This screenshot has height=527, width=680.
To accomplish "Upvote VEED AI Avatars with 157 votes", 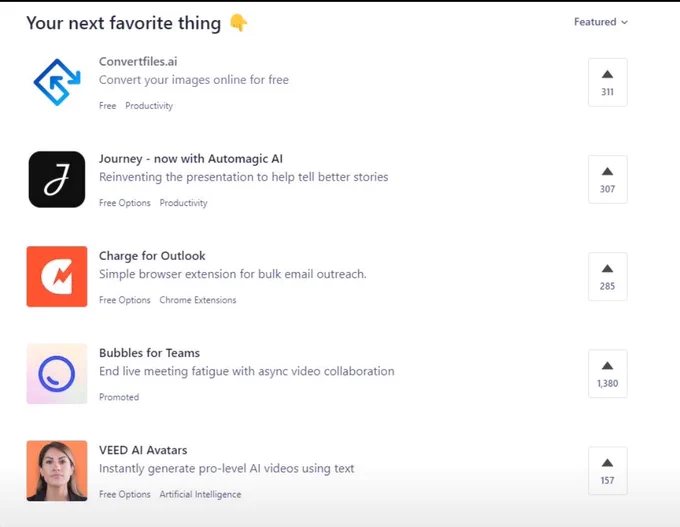I will tap(608, 471).
